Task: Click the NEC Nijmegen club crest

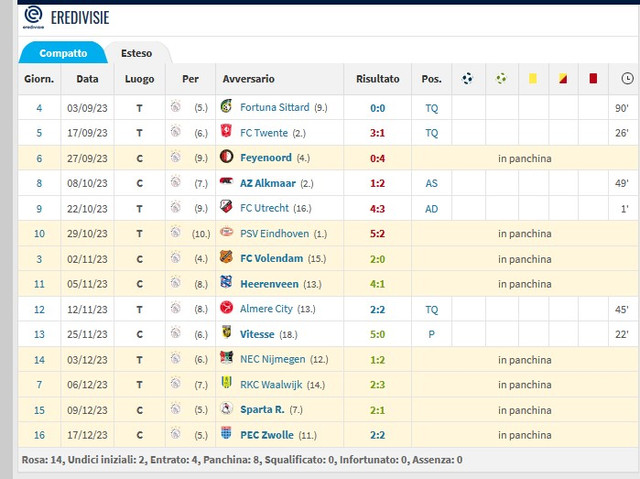Action: (226, 357)
